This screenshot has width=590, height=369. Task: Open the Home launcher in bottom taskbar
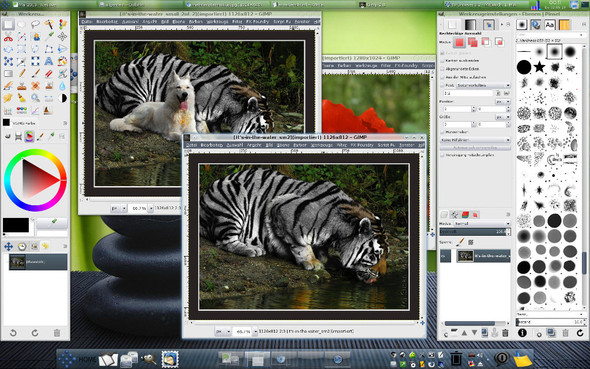point(77,359)
